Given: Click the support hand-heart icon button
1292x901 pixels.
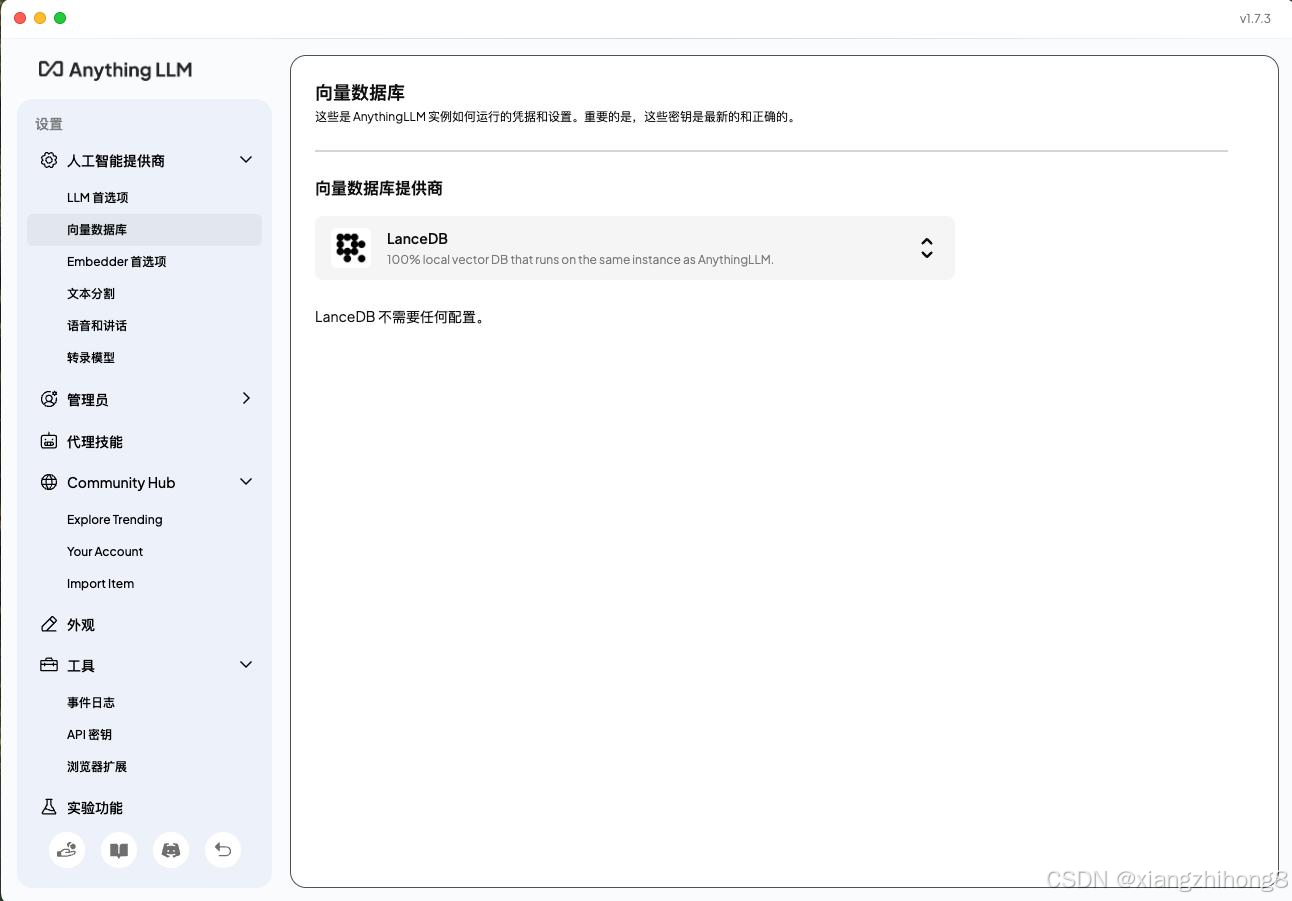Looking at the screenshot, I should (67, 850).
